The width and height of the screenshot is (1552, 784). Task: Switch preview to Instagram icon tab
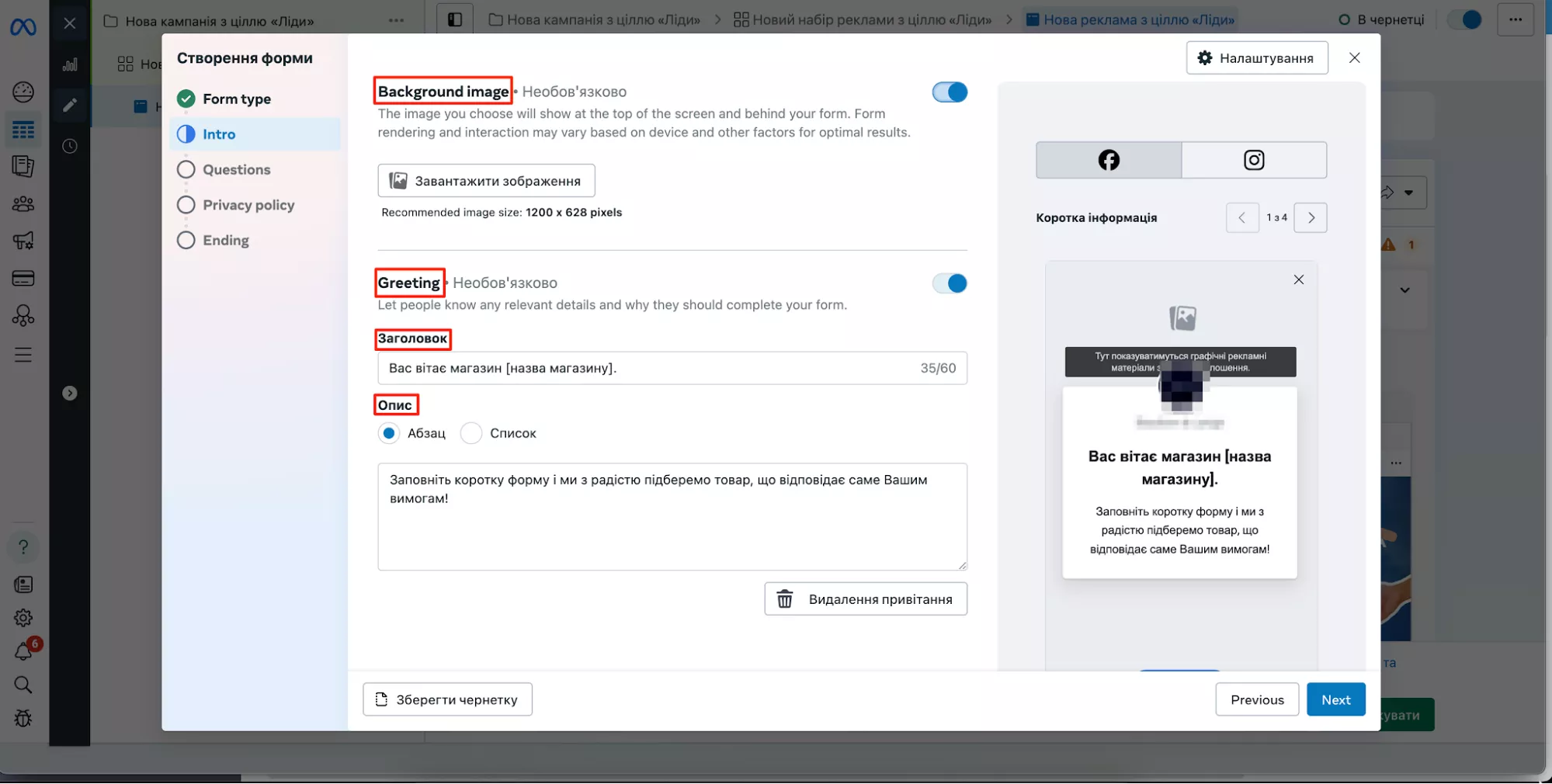click(x=1253, y=160)
